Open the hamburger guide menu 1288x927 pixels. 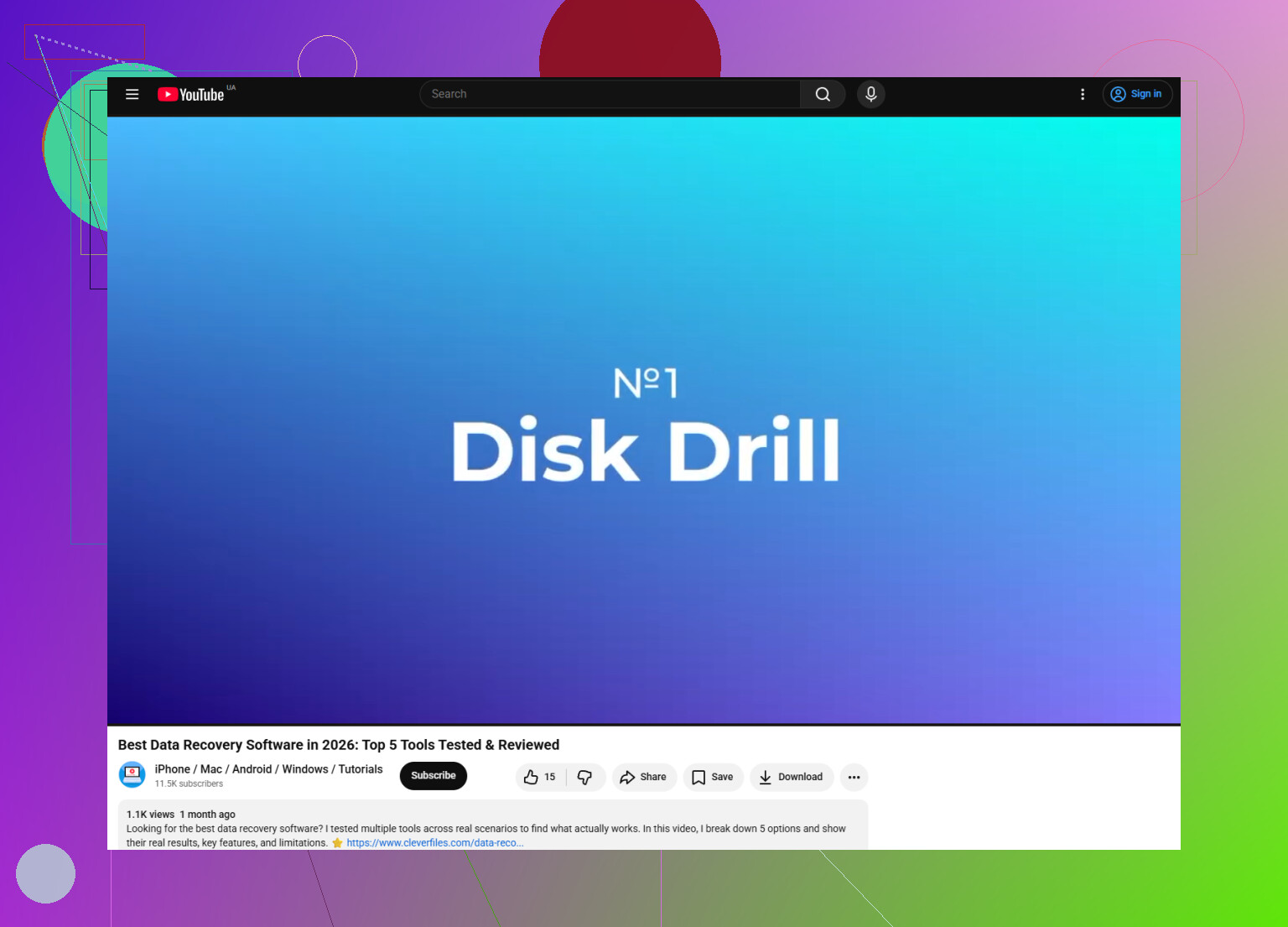click(x=132, y=94)
